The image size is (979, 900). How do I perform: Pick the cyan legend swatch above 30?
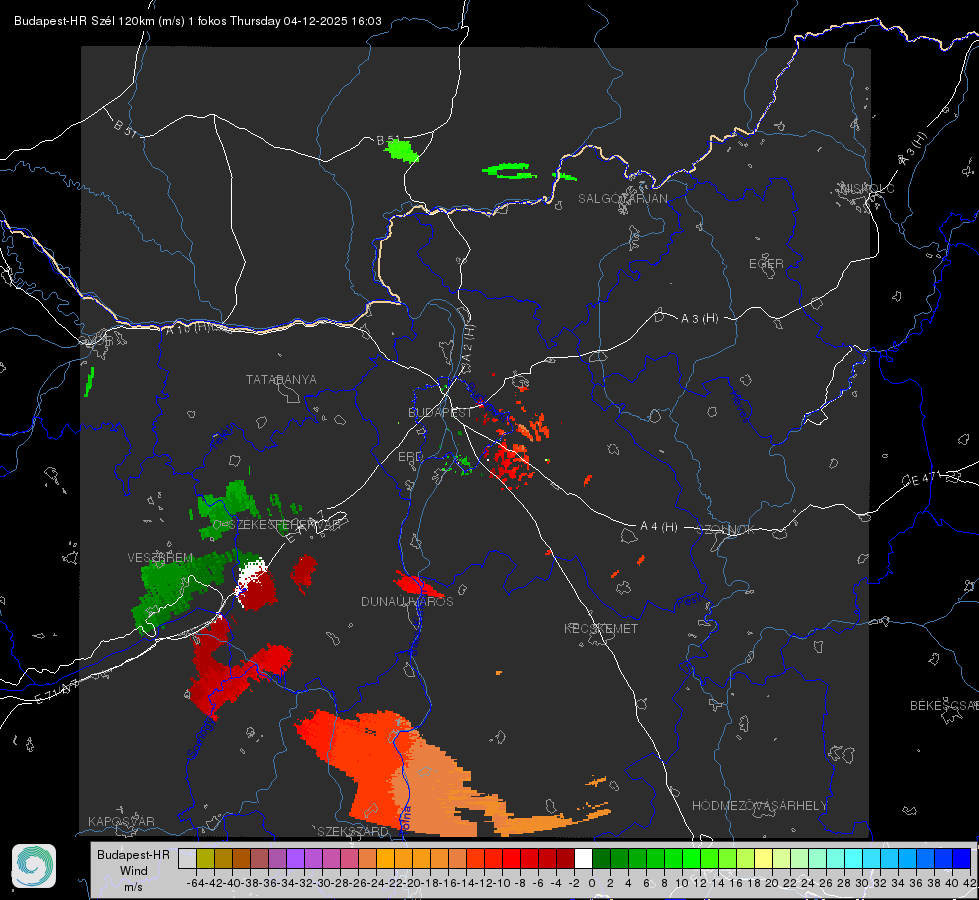click(871, 858)
